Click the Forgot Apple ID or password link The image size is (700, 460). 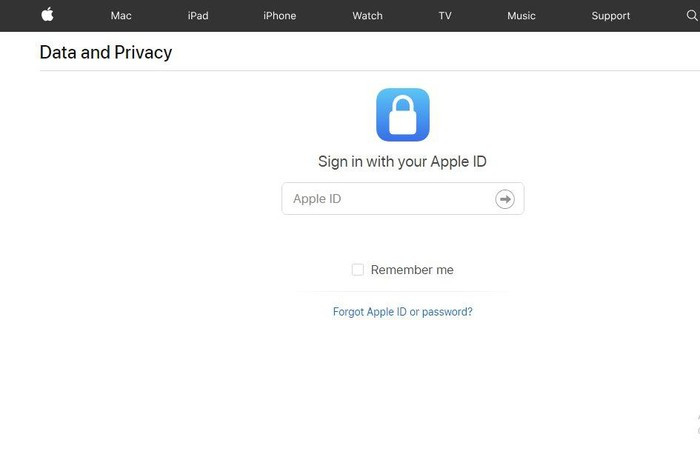[x=402, y=312]
